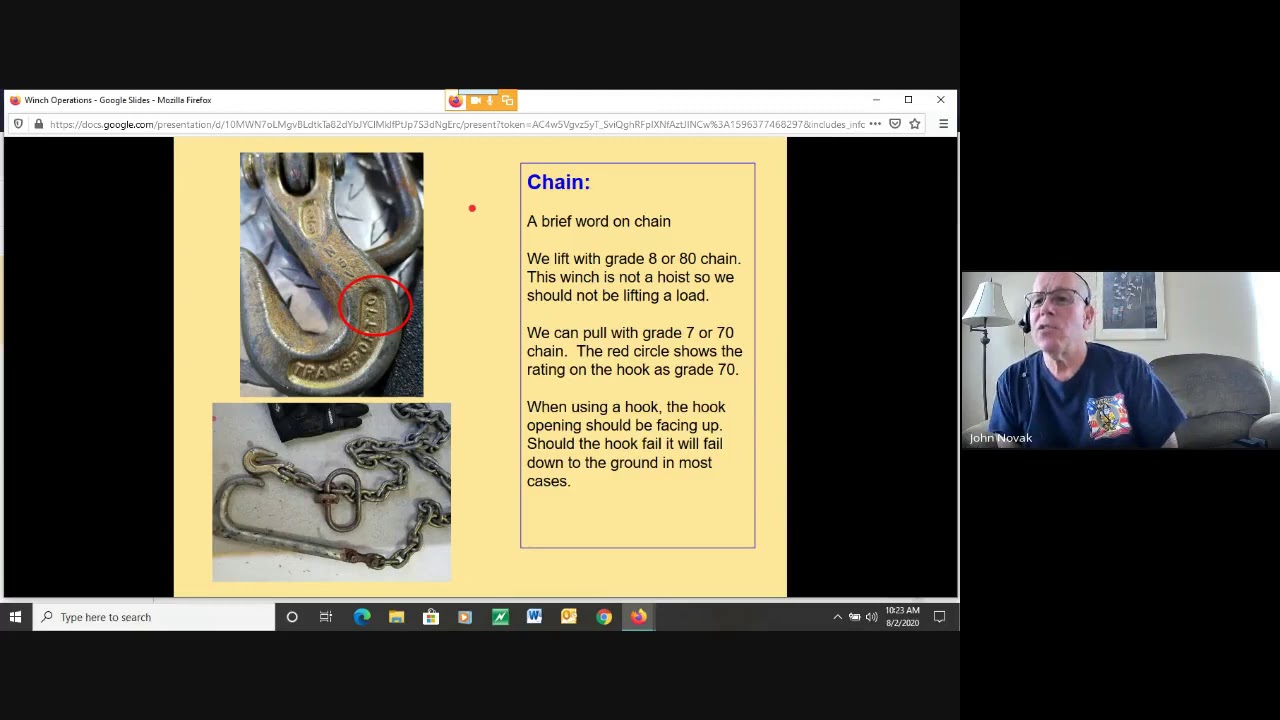
Task: Show hidden system tray icons
Action: (x=837, y=617)
